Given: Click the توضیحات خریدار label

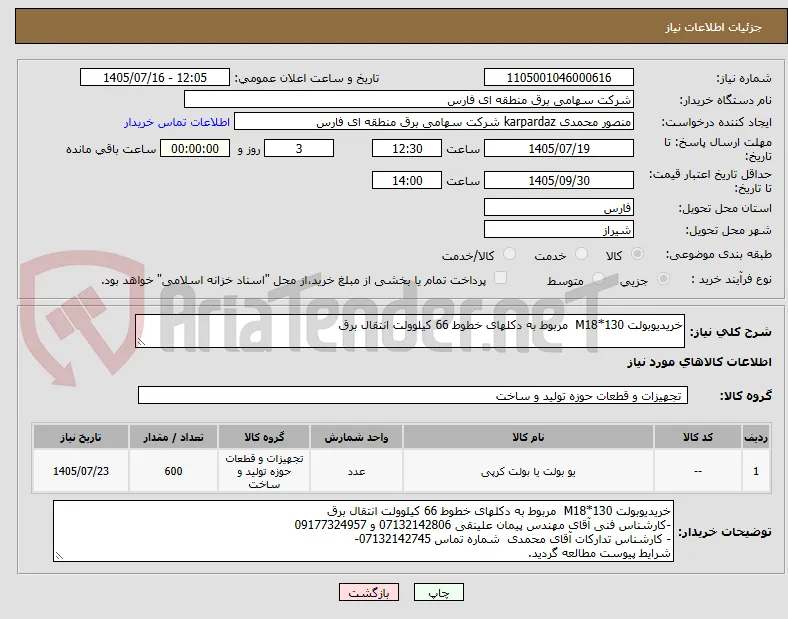Looking at the screenshot, I should point(725,532).
